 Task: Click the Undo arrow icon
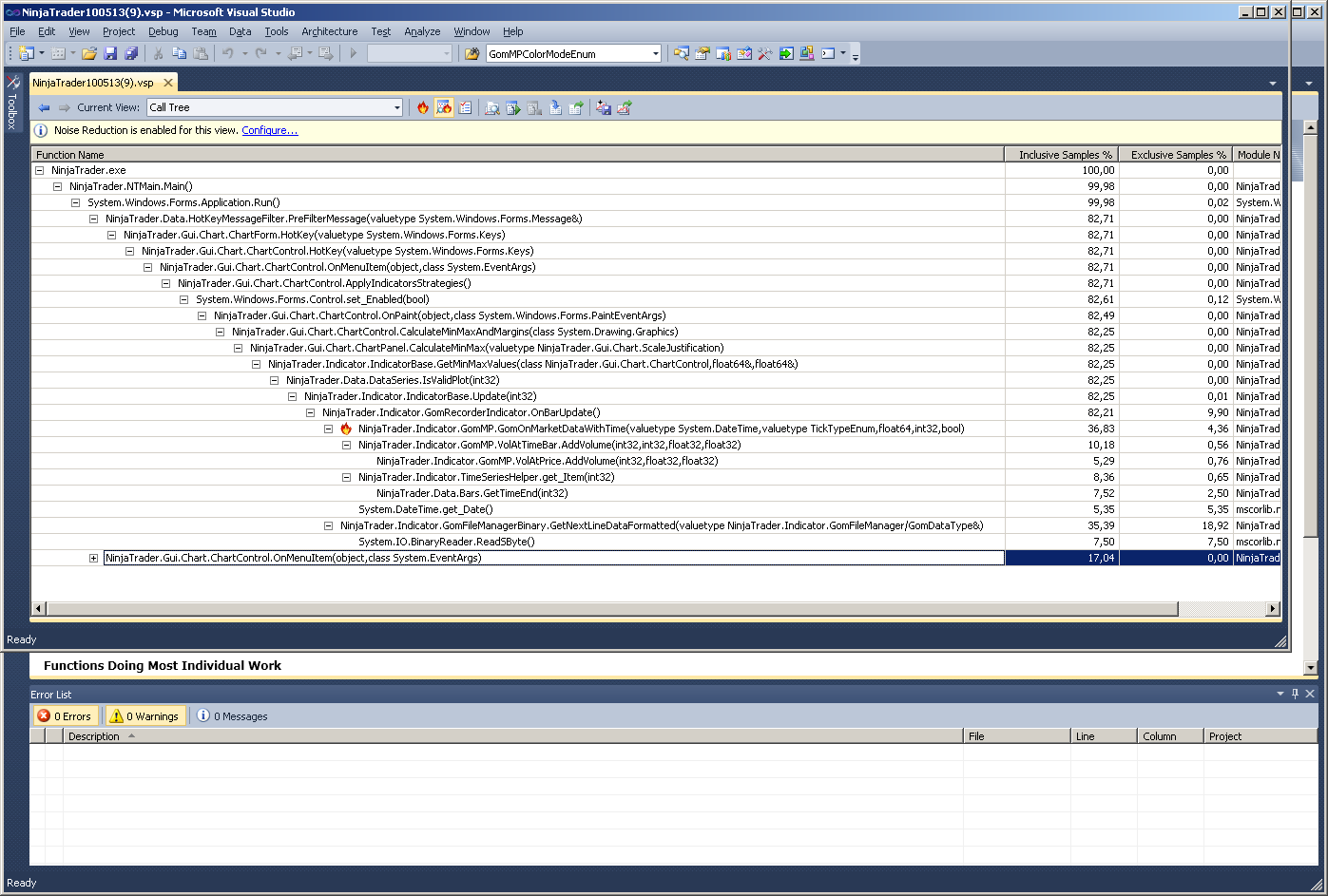click(228, 54)
